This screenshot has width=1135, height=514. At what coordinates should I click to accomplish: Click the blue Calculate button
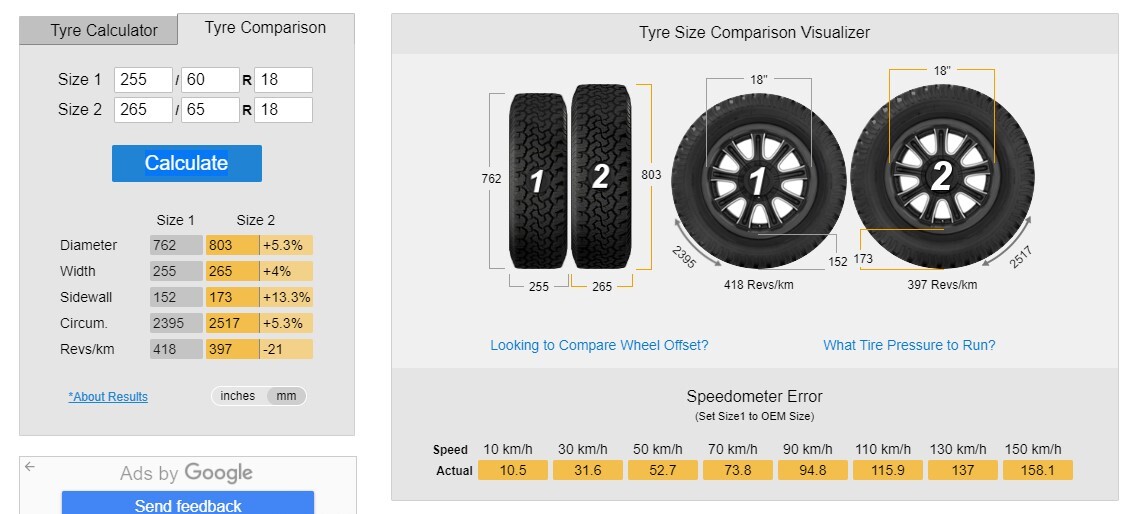(x=187, y=163)
